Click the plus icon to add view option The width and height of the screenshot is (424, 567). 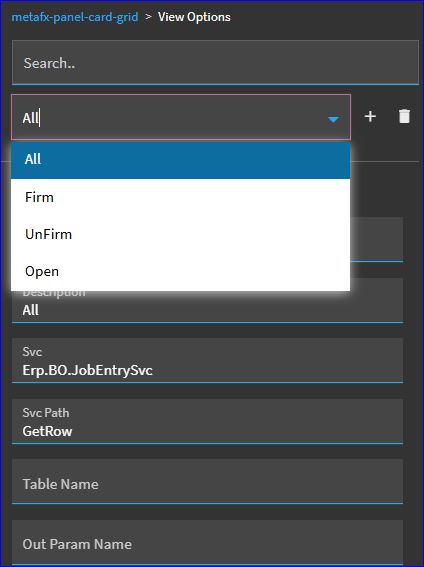coord(370,116)
